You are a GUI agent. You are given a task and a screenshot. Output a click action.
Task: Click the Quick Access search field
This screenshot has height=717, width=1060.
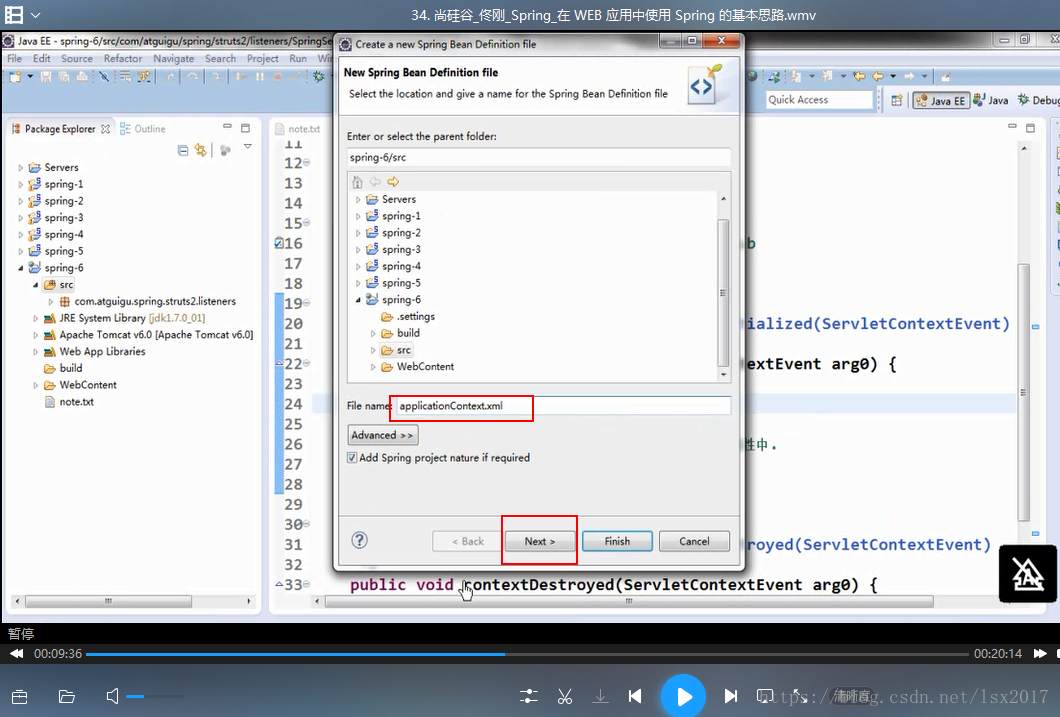819,99
